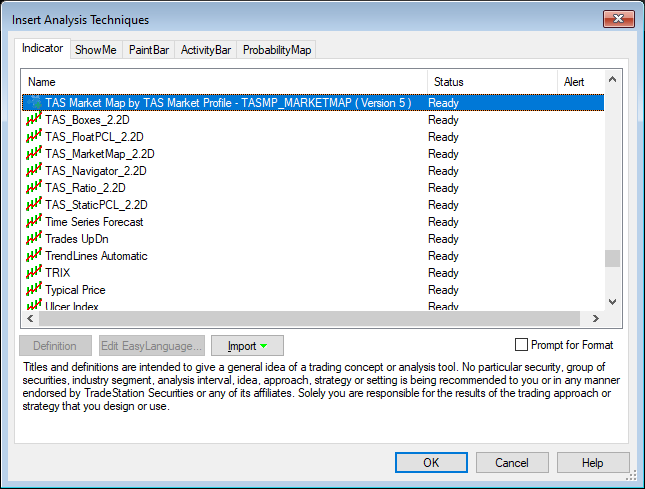Click the TRIX indicator icon

point(34,272)
